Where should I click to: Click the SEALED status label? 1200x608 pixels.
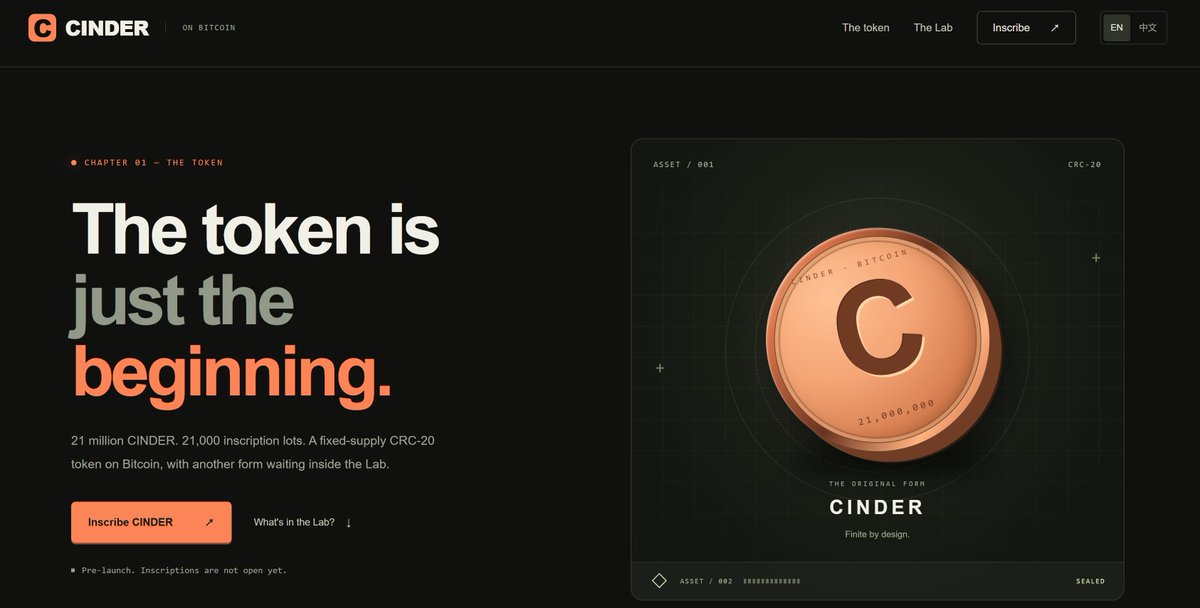click(1090, 581)
